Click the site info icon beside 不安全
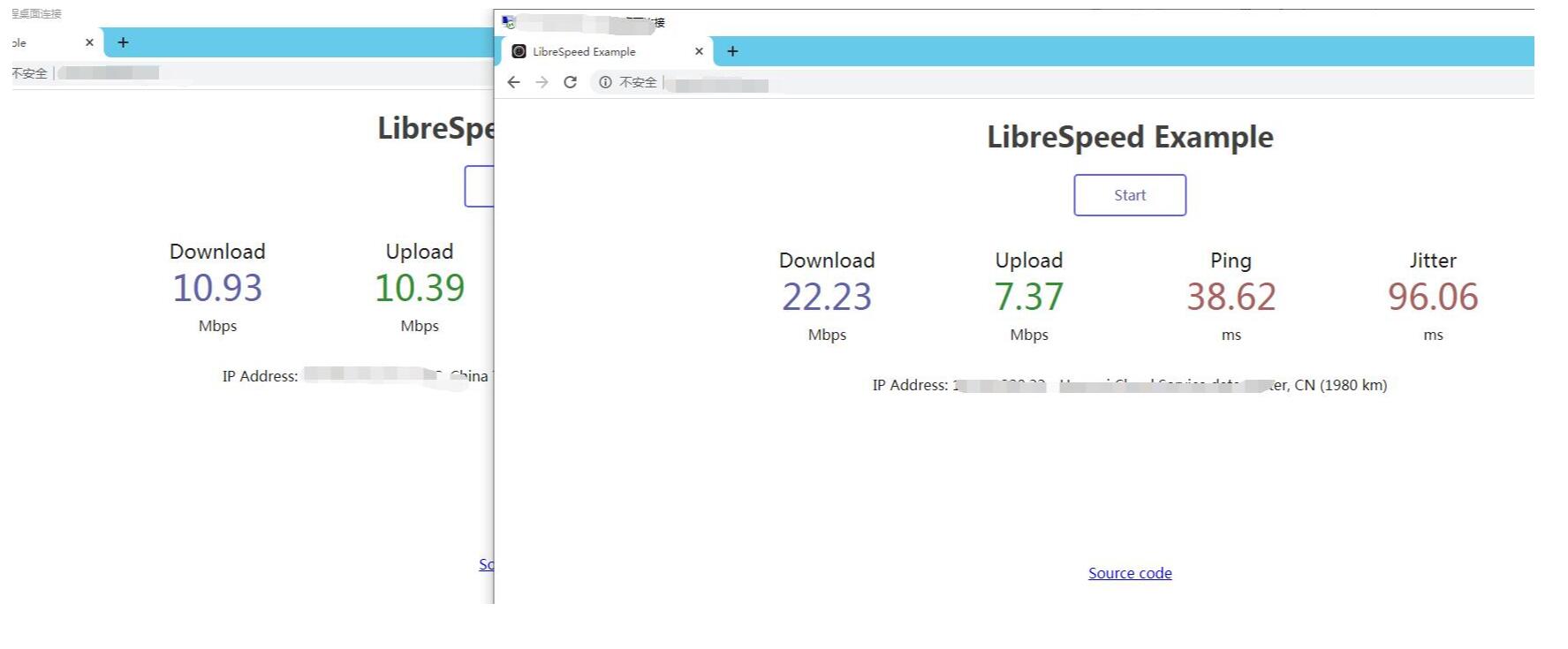Image resolution: width=1568 pixels, height=649 pixels. [x=605, y=82]
